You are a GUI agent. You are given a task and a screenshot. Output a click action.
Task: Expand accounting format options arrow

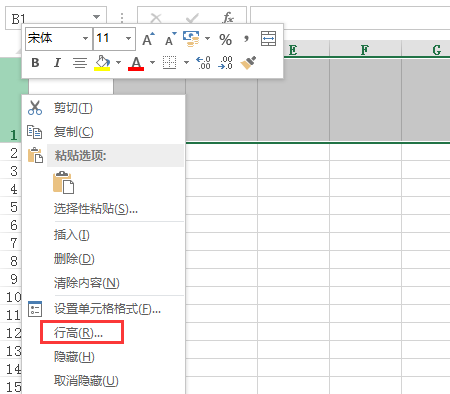point(207,39)
